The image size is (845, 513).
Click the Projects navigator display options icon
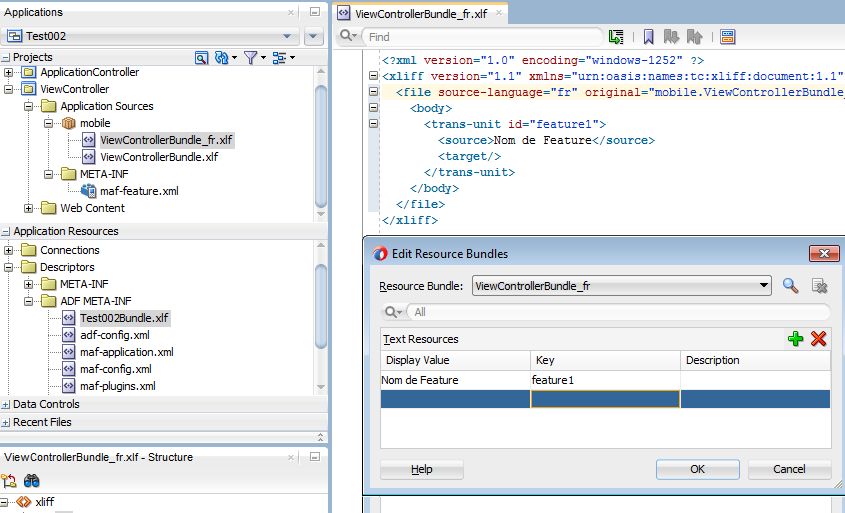(279, 58)
